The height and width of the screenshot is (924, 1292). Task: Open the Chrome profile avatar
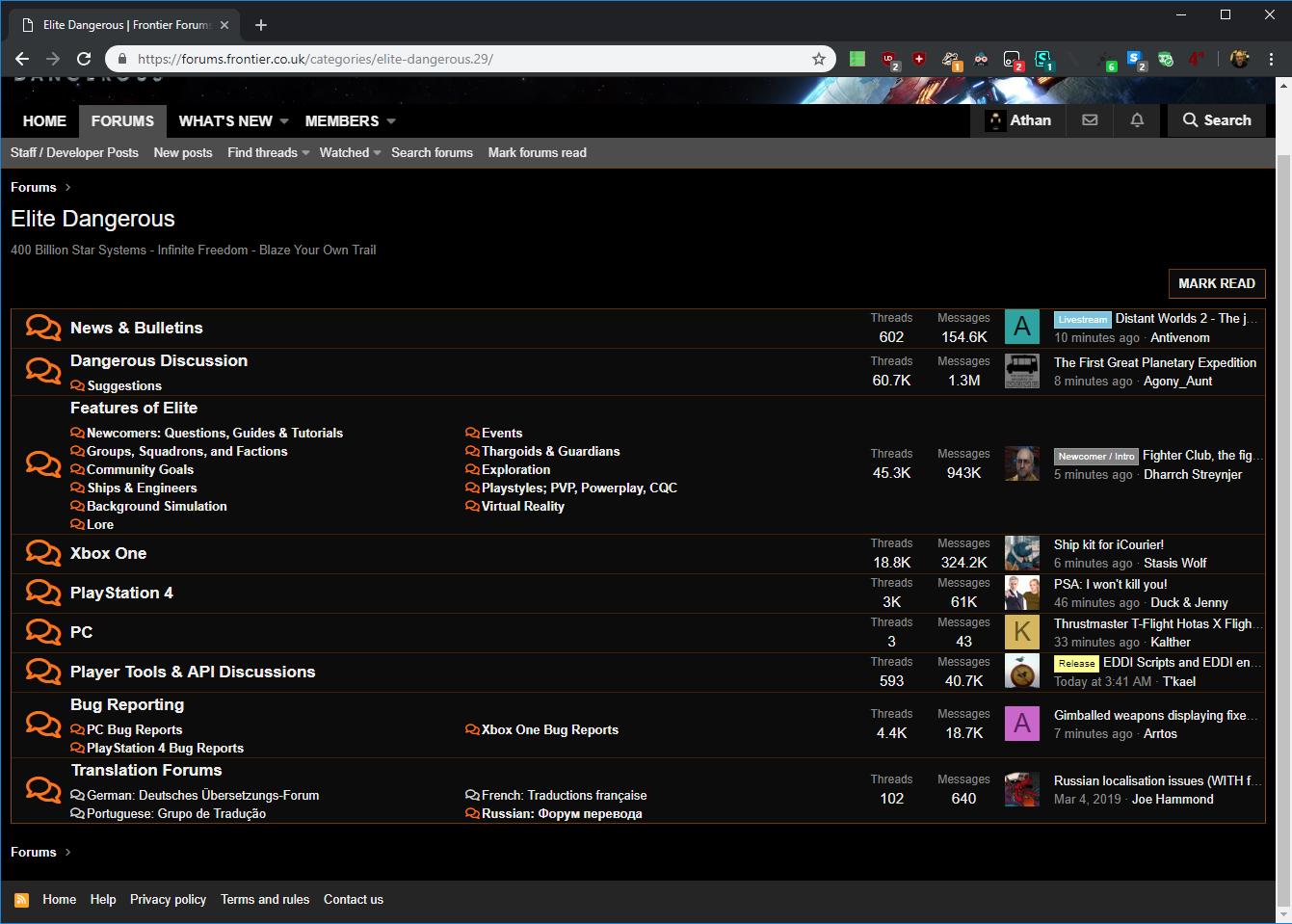[1240, 59]
